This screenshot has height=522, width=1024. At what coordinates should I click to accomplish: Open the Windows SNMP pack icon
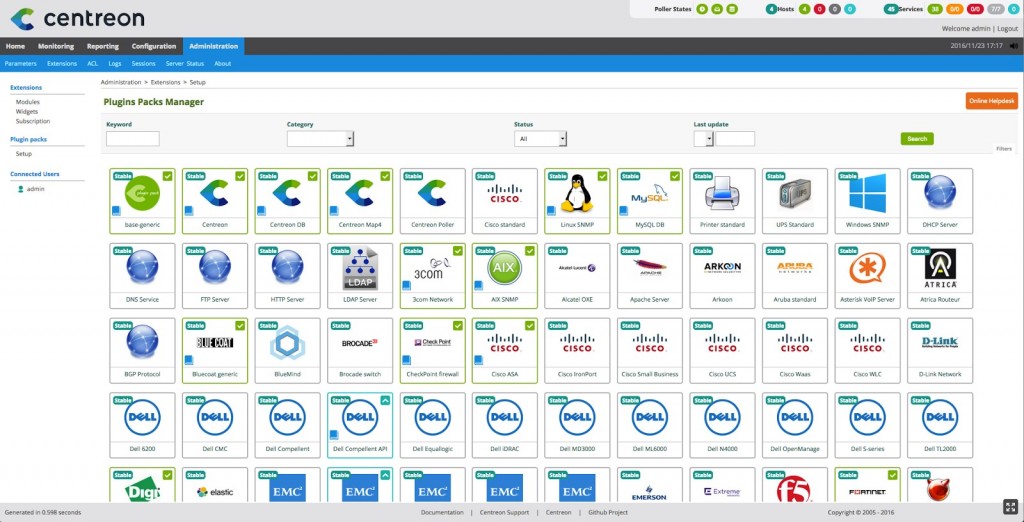tap(868, 192)
